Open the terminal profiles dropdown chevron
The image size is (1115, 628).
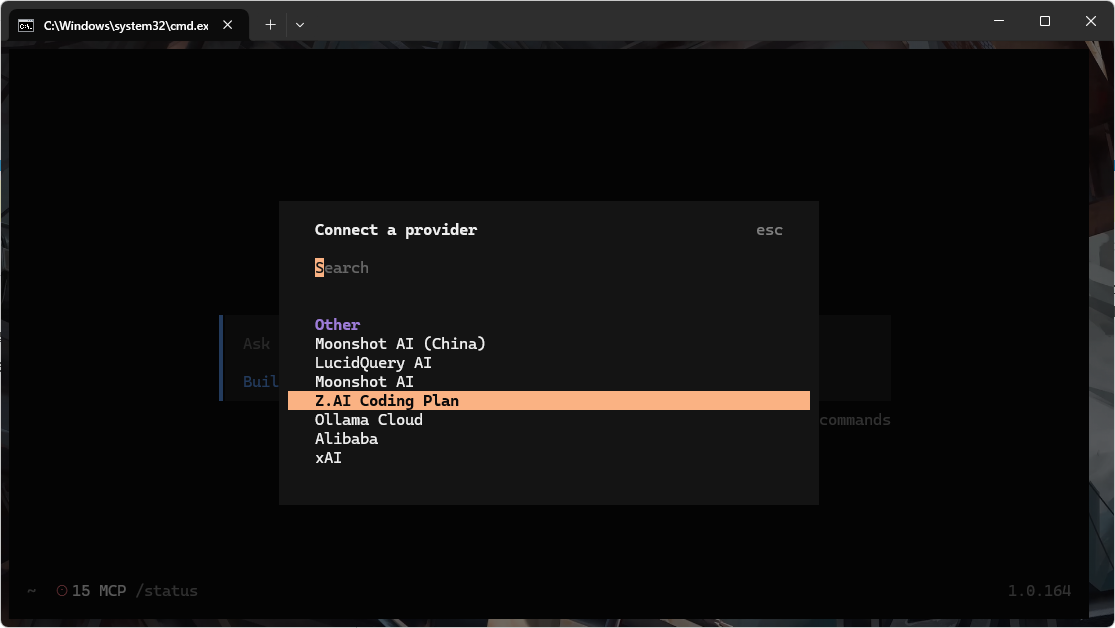pyautogui.click(x=300, y=25)
